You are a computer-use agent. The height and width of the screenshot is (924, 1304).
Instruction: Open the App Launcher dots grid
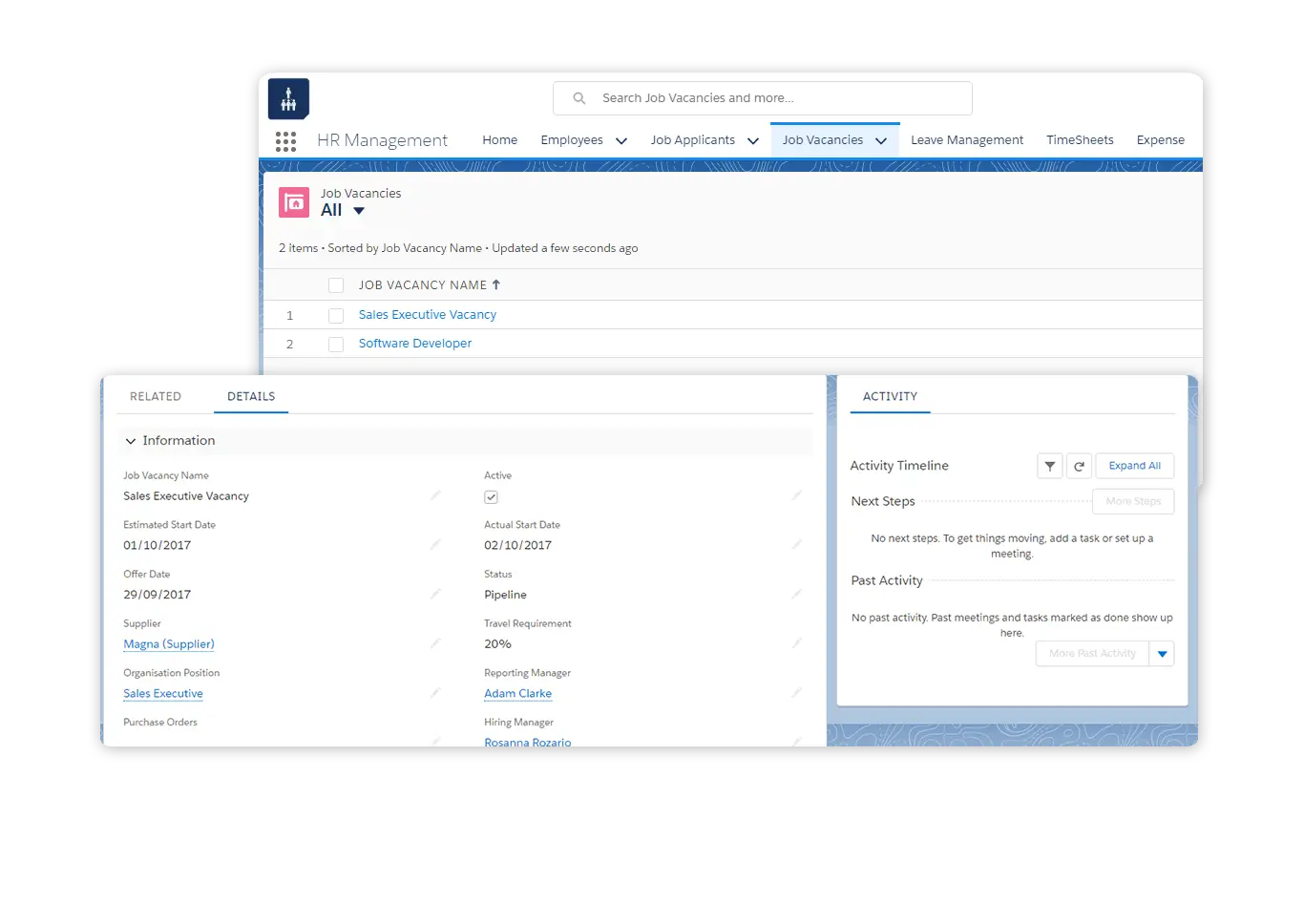(x=285, y=141)
